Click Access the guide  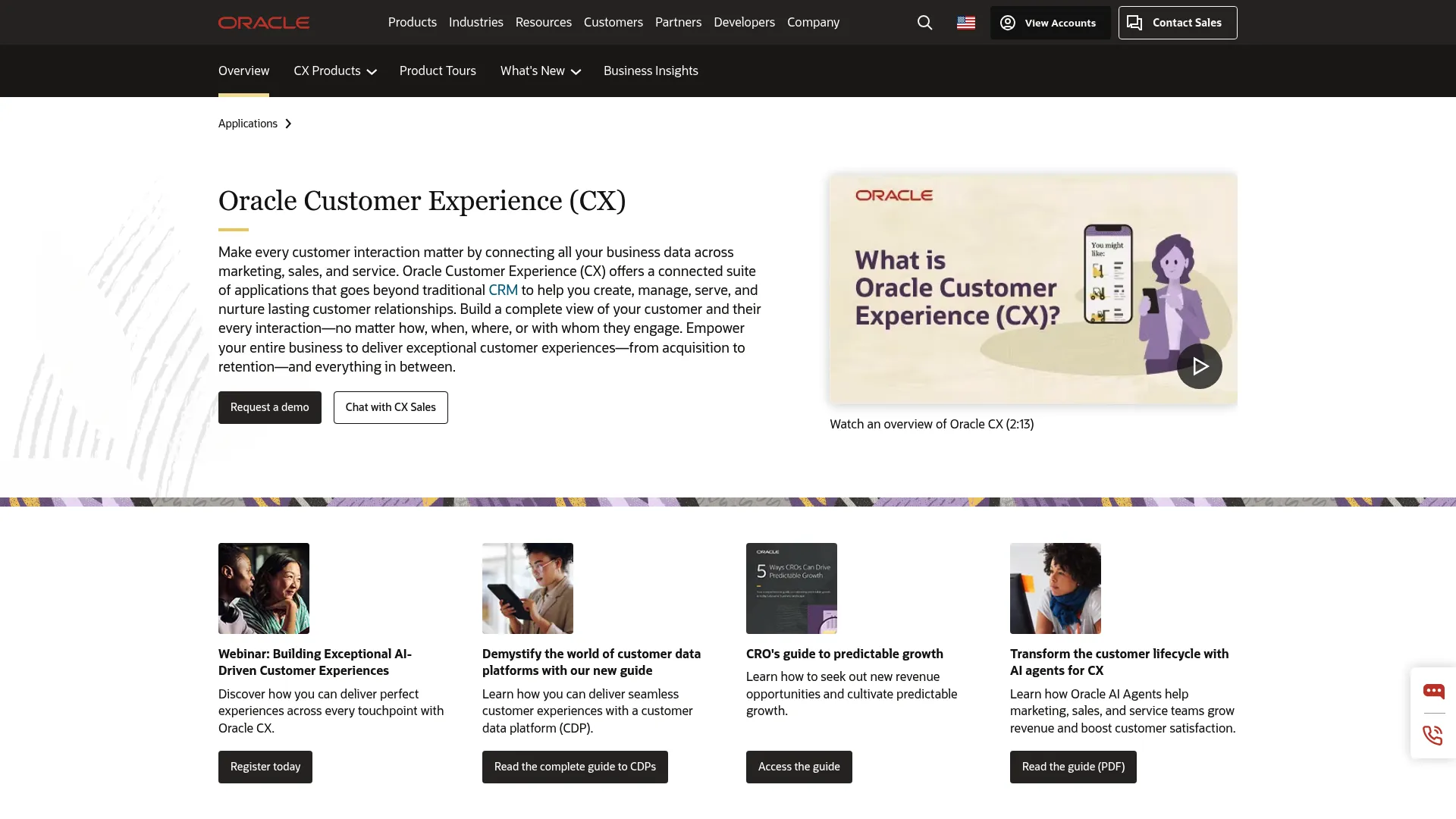coord(799,767)
